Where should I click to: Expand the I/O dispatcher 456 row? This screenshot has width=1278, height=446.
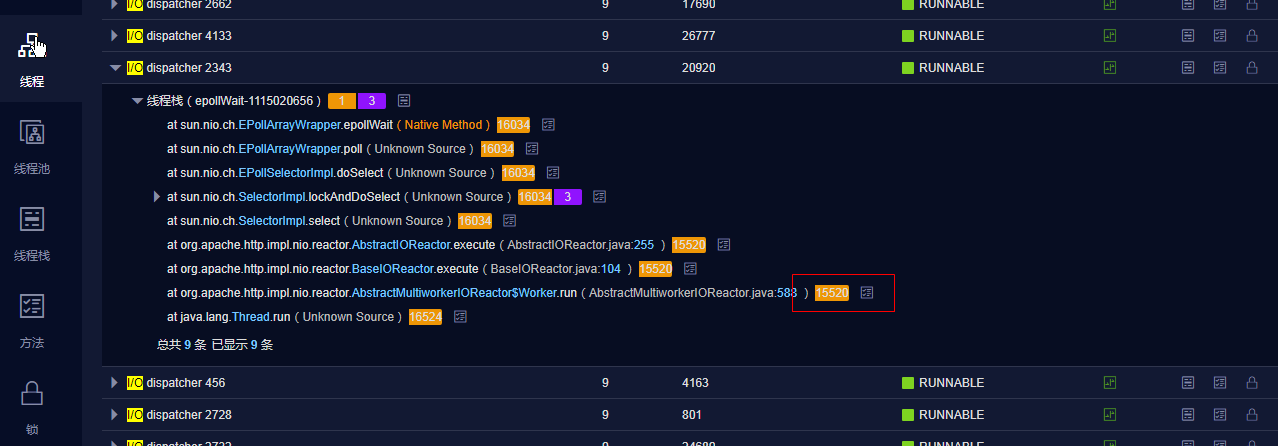pyautogui.click(x=114, y=383)
